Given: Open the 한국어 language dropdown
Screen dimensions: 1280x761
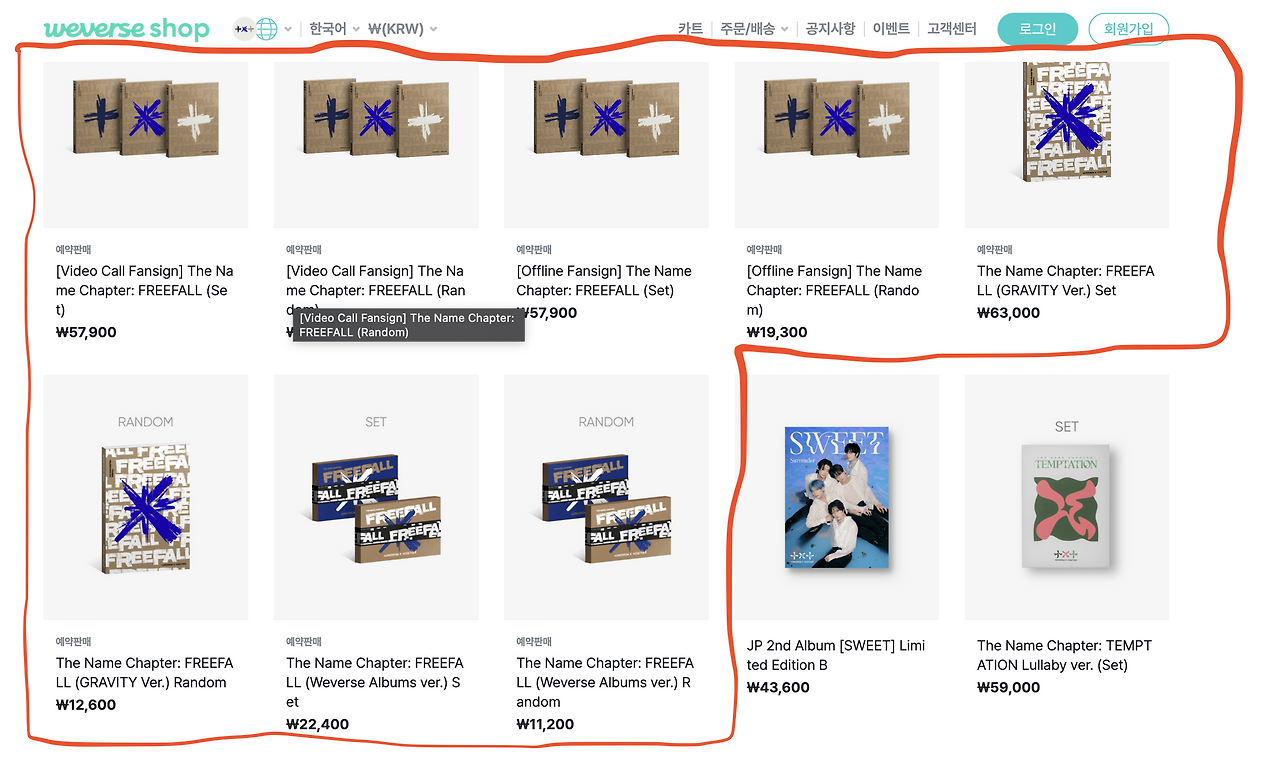Looking at the screenshot, I should [335, 29].
